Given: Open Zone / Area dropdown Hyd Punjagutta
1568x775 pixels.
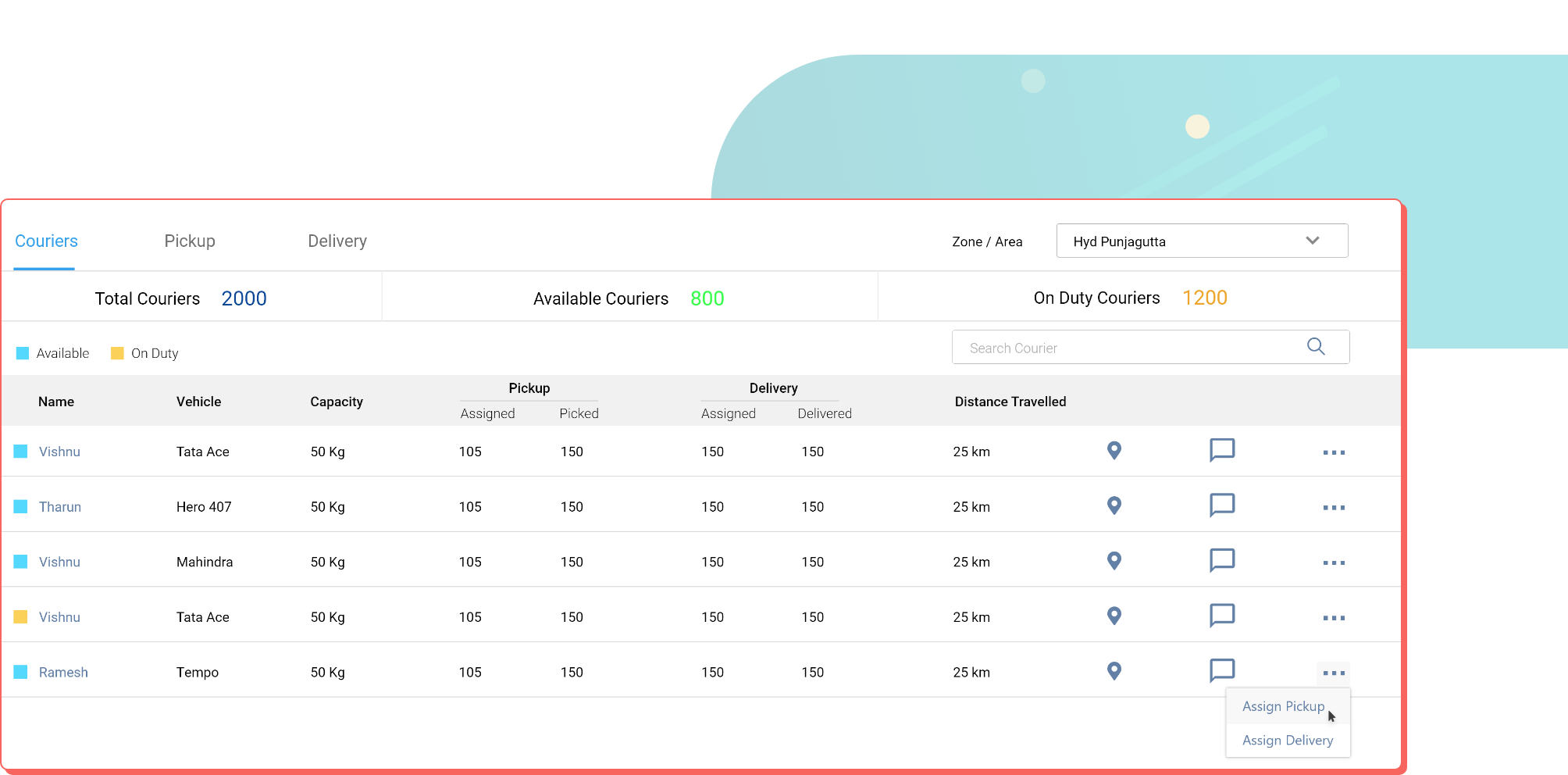Looking at the screenshot, I should [1201, 241].
